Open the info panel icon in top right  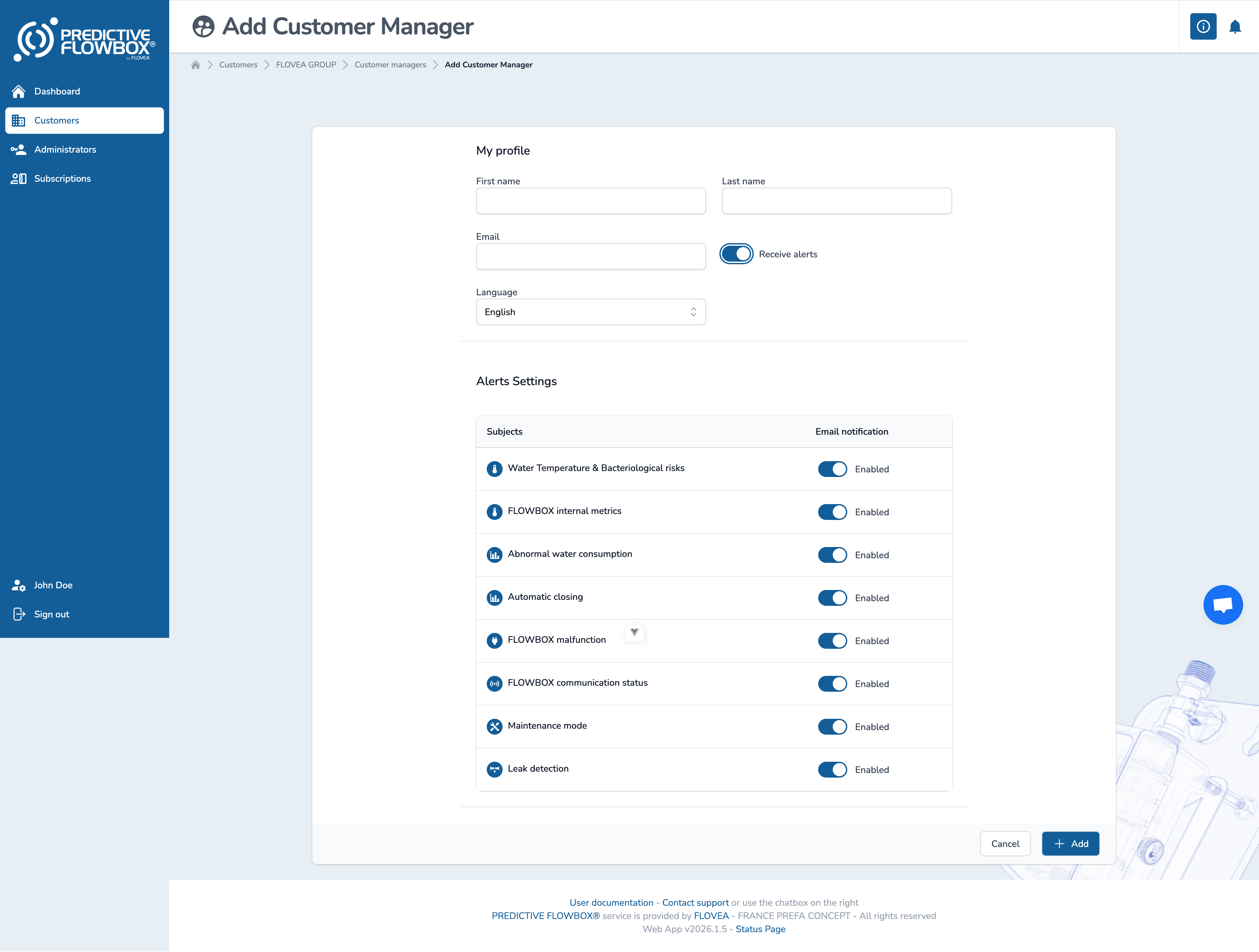(1202, 27)
